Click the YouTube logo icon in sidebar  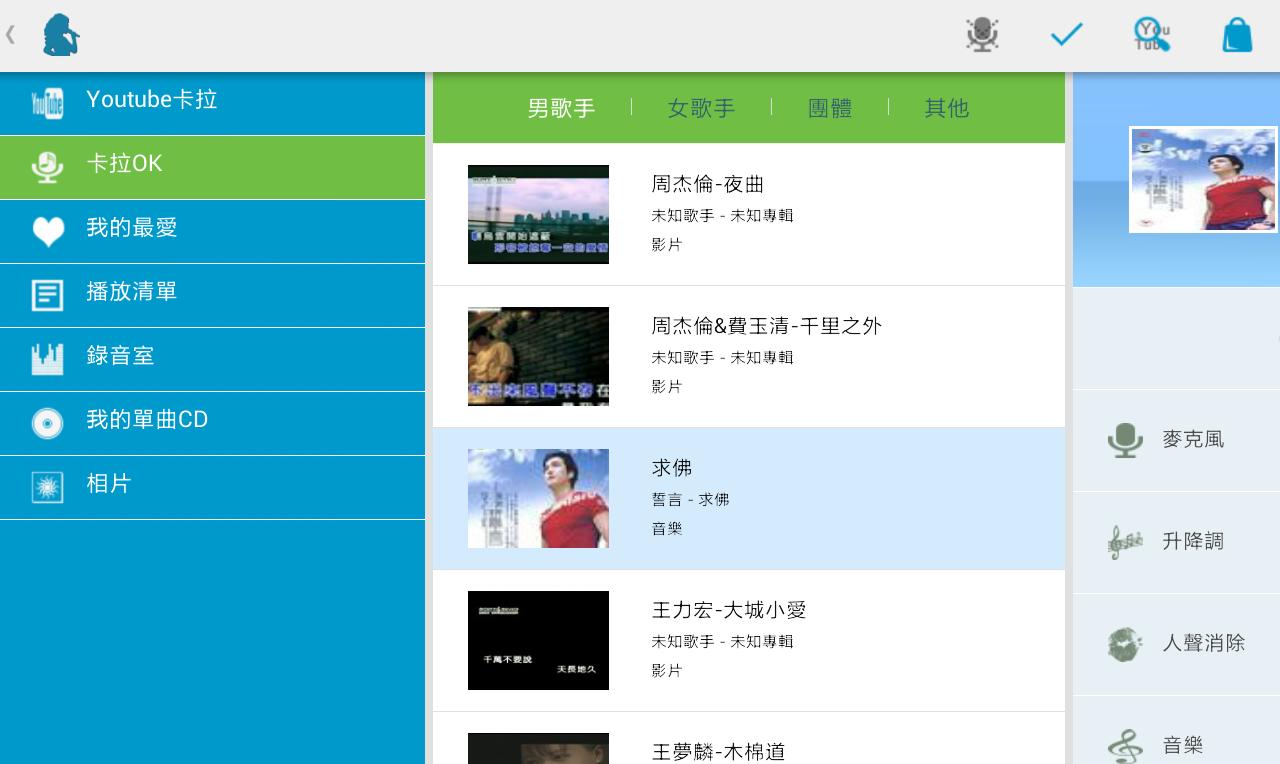[47, 102]
